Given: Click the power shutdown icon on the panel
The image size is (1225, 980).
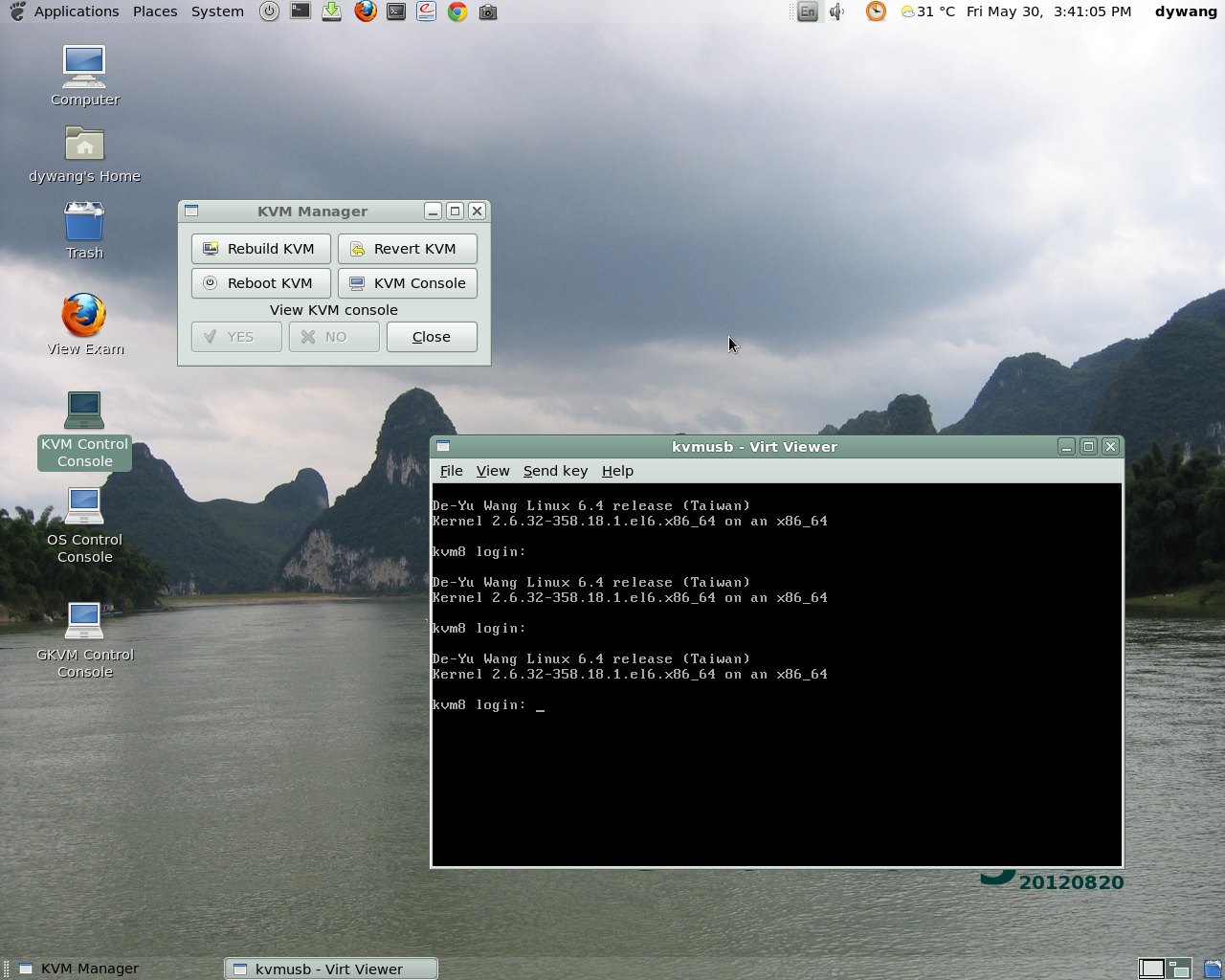Looking at the screenshot, I should pos(268,11).
